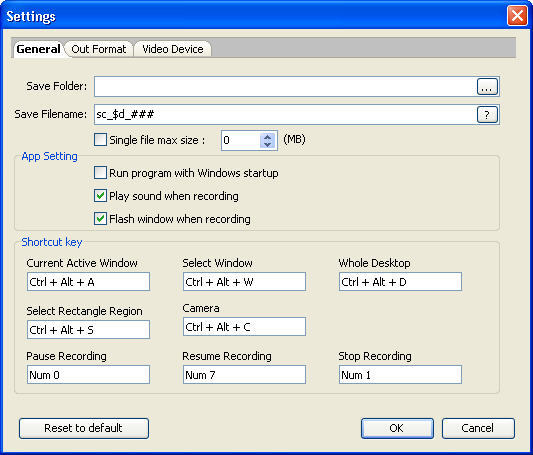Viewport: 533px width, 455px height.
Task: Edit Stop Recording shortcut field
Action: [400, 375]
